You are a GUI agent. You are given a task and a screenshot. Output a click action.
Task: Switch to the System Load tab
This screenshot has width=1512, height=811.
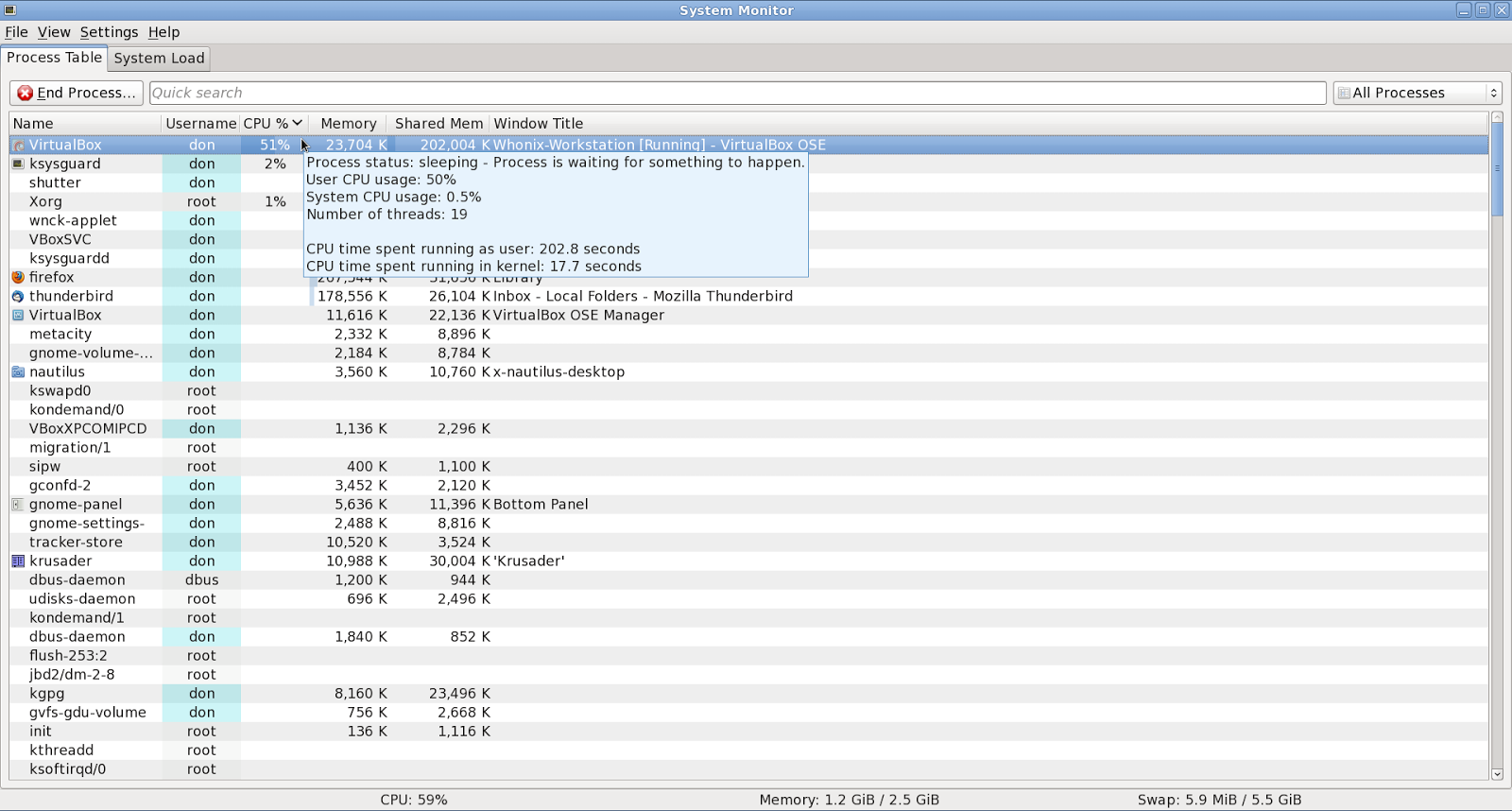click(x=159, y=59)
